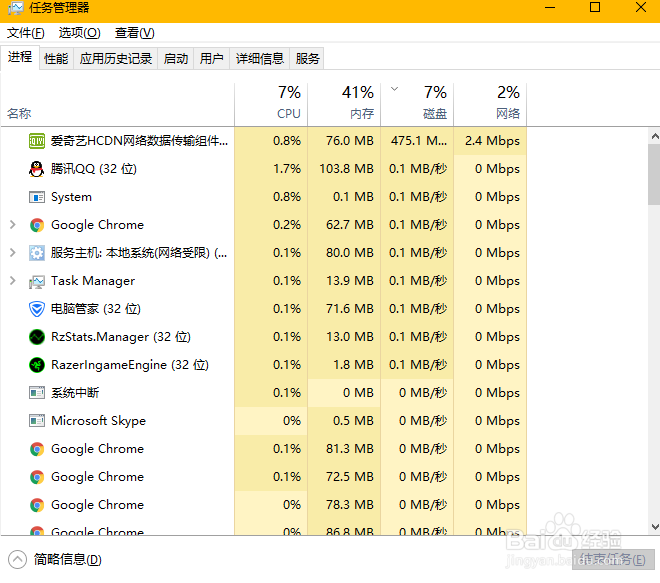
Task: Click the sort arrow above the 磁盘 column
Action: tap(394, 89)
